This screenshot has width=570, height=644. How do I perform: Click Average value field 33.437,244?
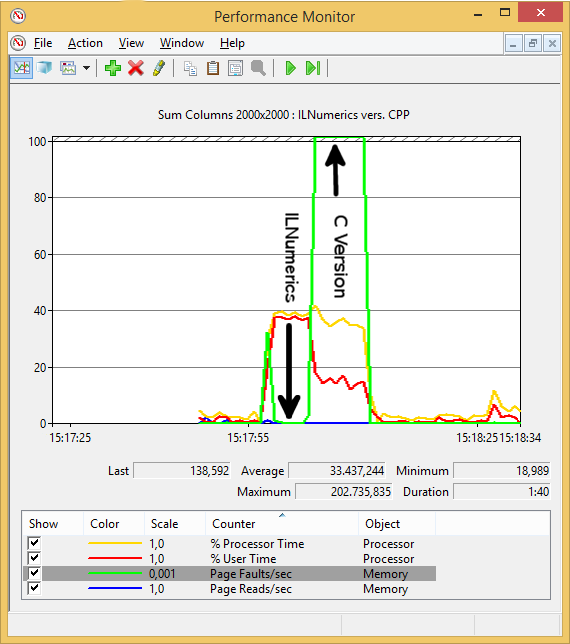pyautogui.click(x=337, y=471)
